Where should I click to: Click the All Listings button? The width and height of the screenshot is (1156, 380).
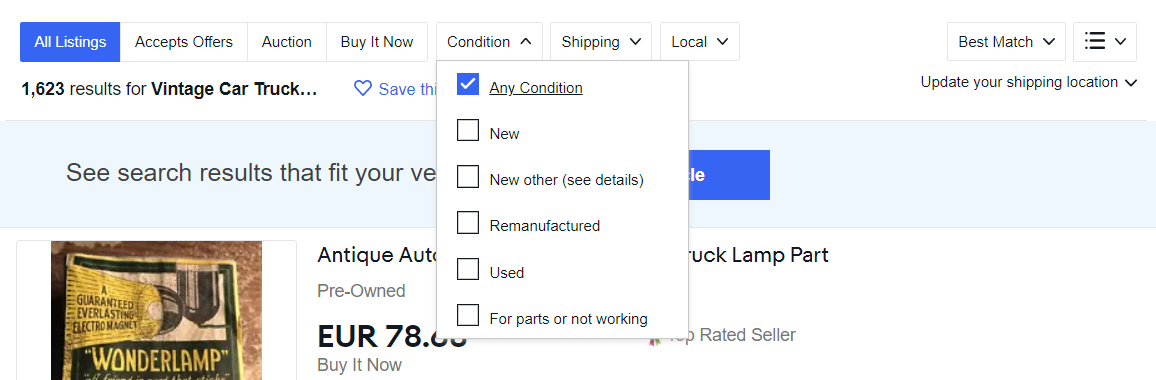pos(70,42)
